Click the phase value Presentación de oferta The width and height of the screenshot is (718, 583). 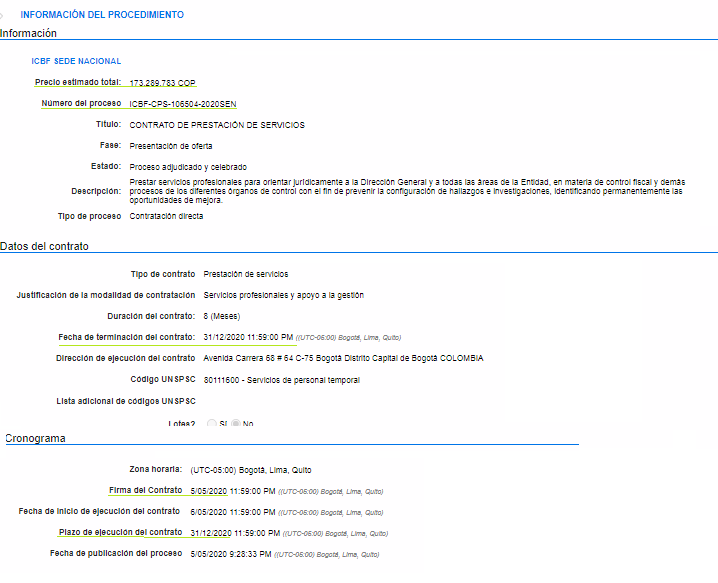point(171,146)
